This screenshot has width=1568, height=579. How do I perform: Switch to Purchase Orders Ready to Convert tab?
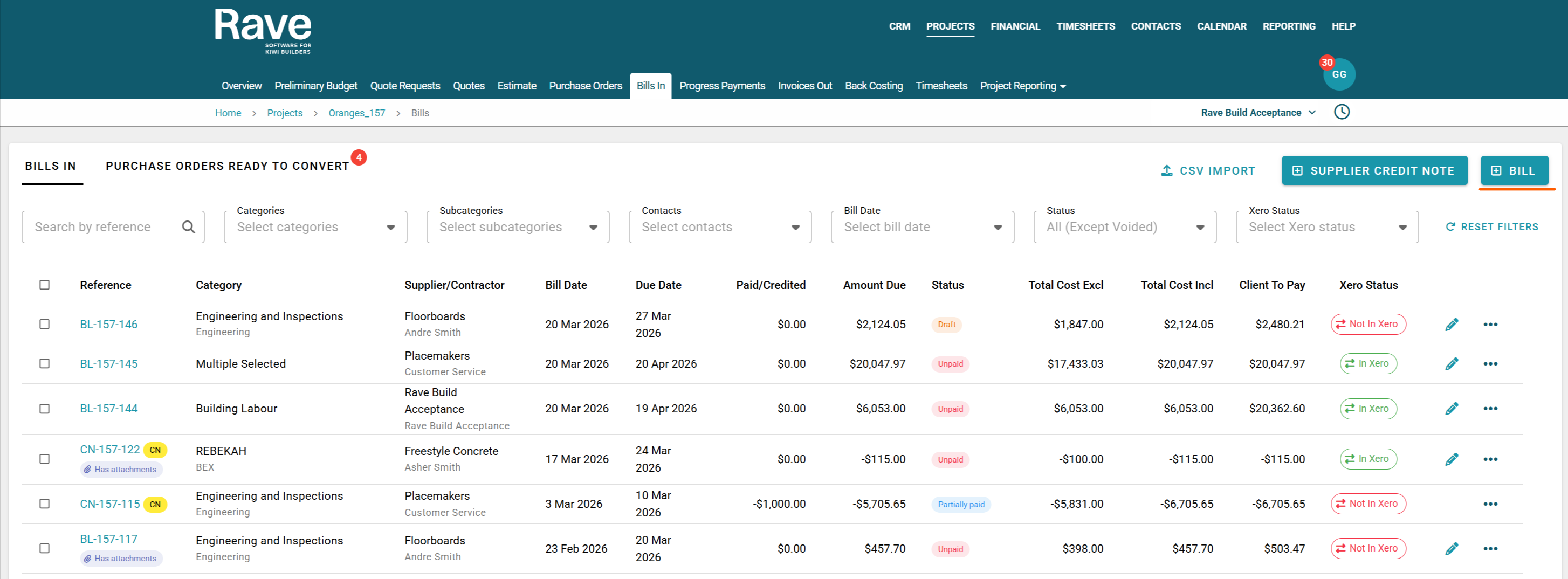227,166
